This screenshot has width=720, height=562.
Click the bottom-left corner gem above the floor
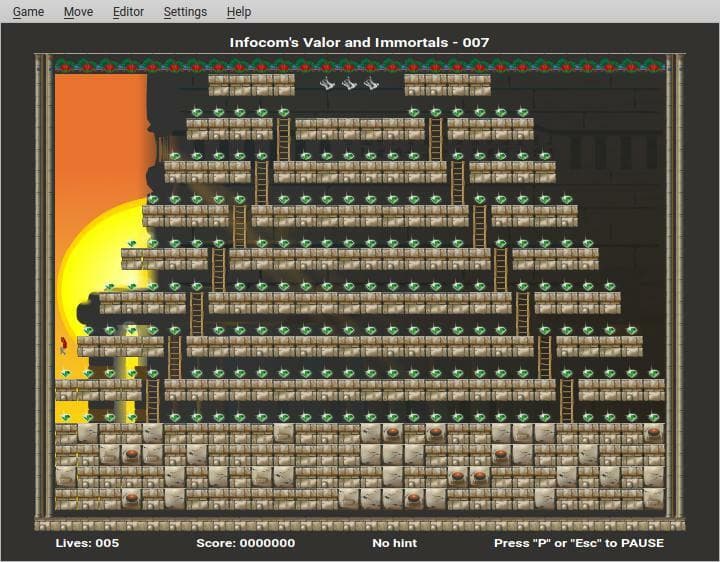[66, 417]
